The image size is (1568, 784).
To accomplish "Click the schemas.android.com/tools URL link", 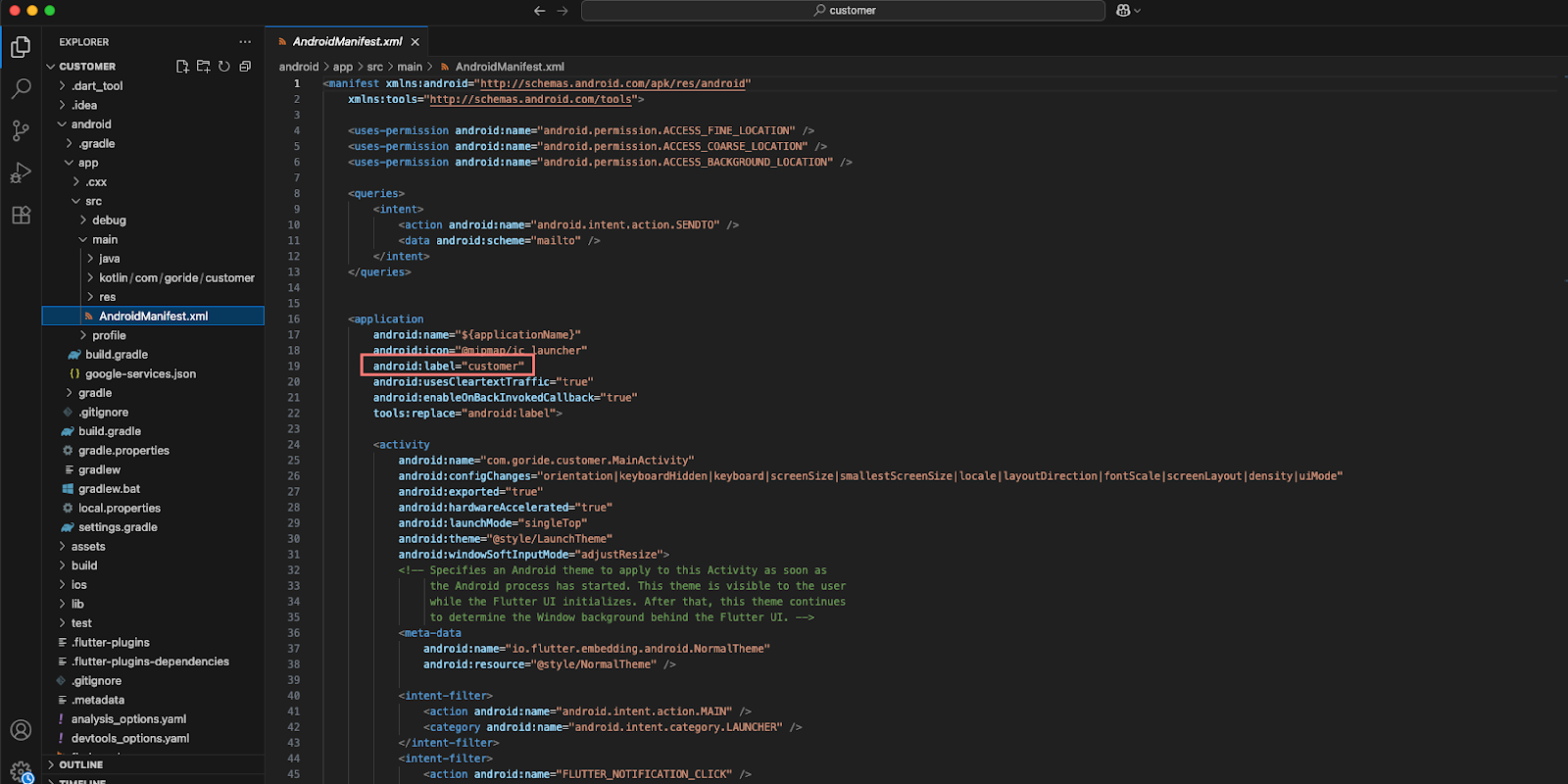I will (530, 100).
